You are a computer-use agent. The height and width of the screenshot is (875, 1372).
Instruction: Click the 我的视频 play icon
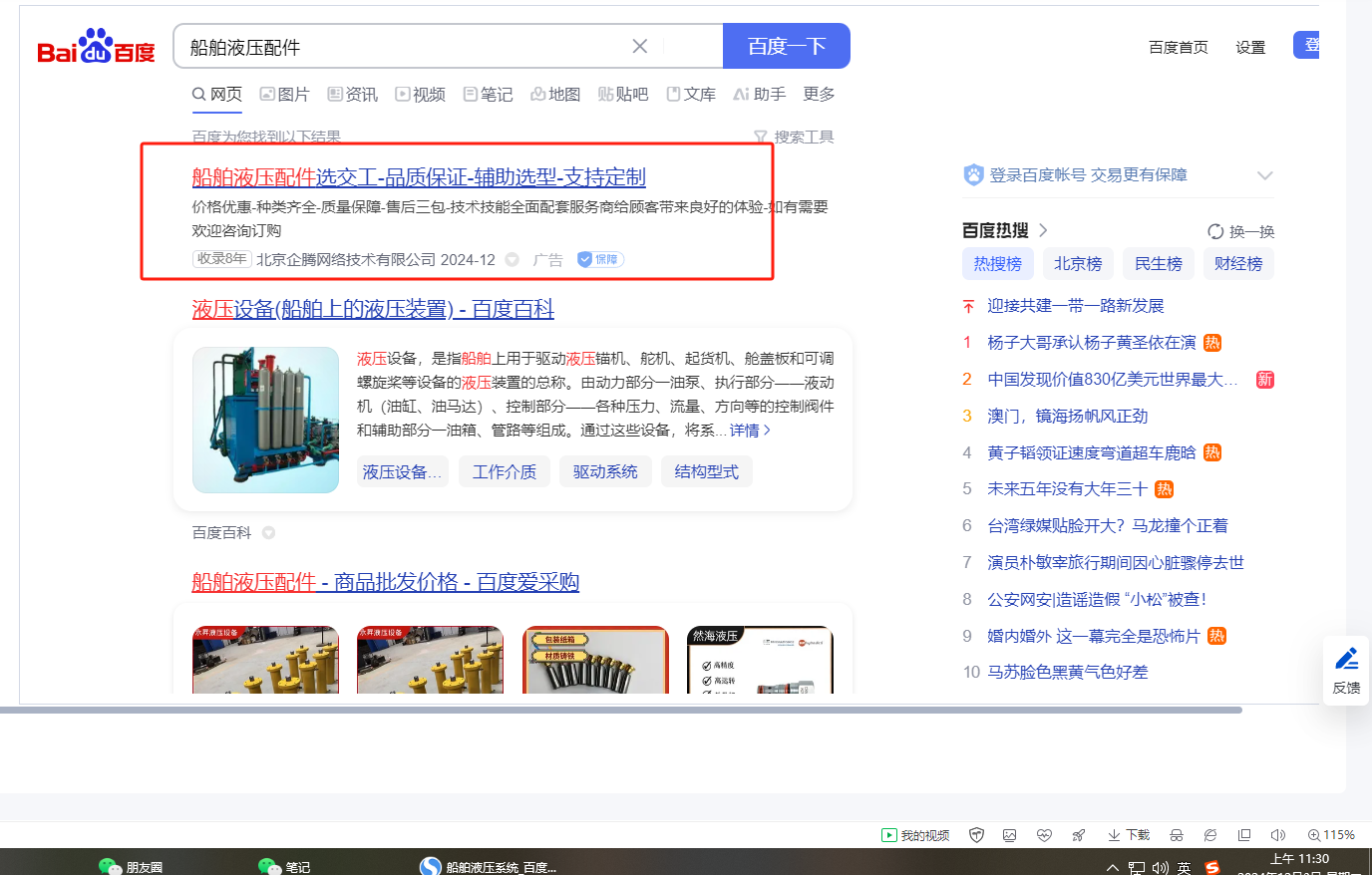888,835
